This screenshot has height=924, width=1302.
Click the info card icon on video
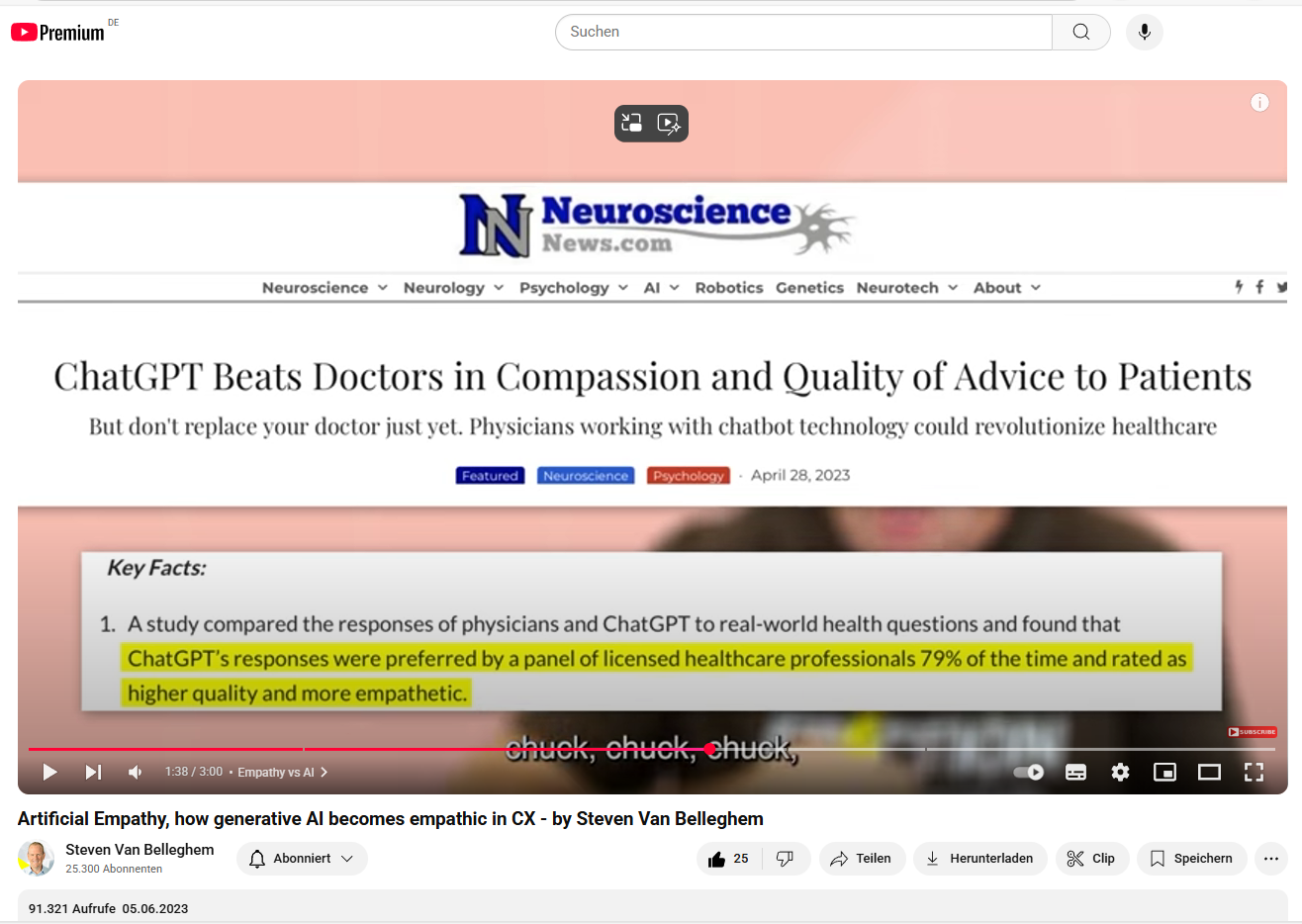click(1259, 102)
